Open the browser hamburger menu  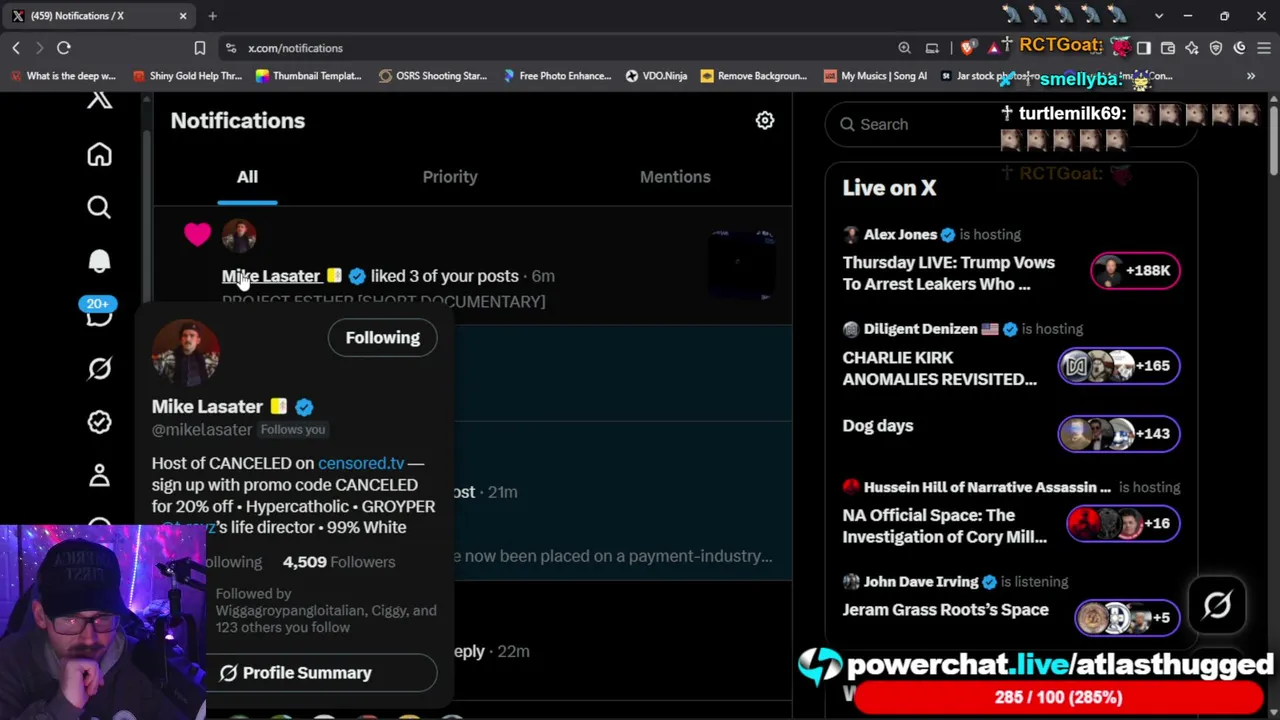click(x=1264, y=48)
